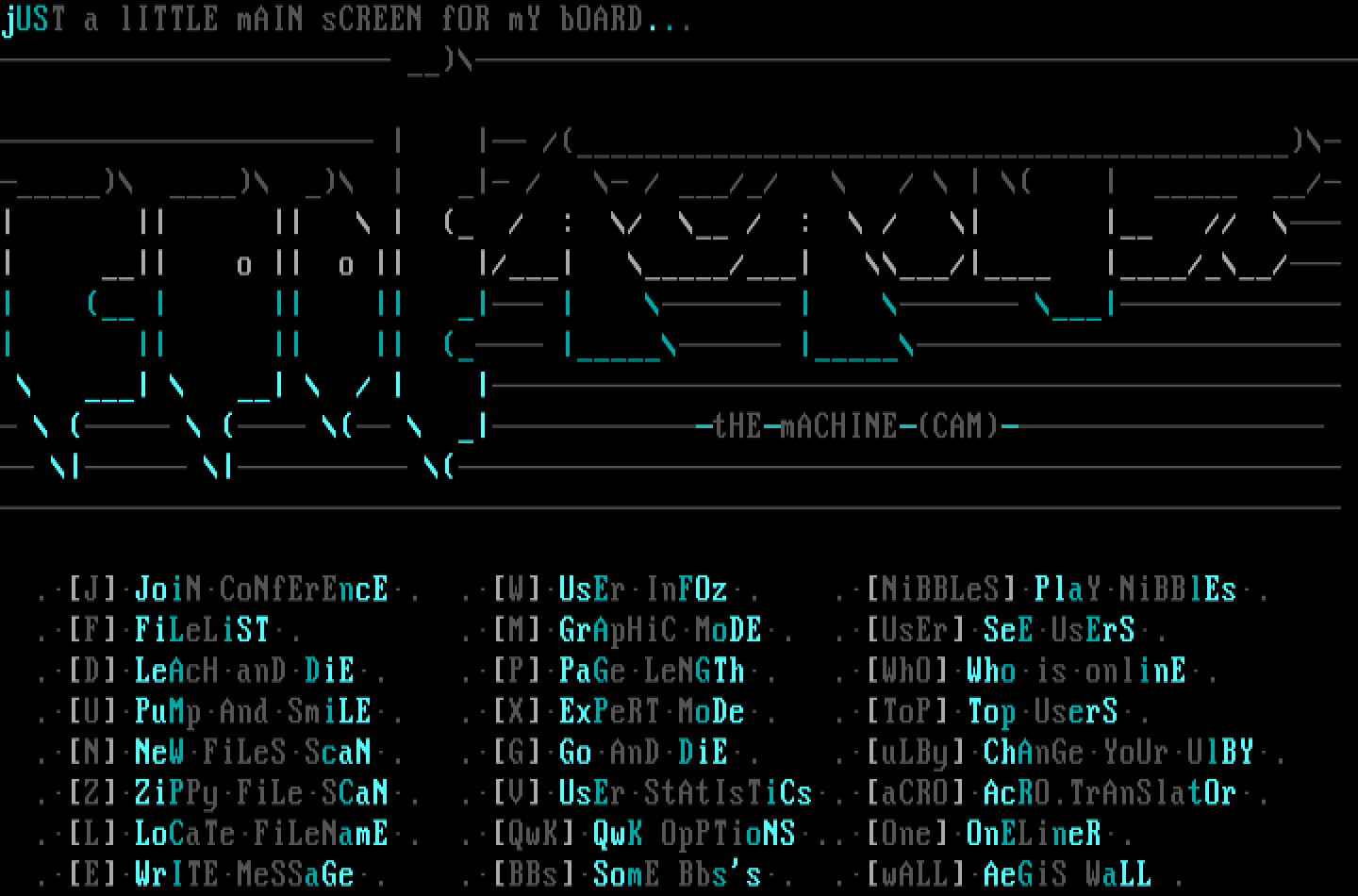The width and height of the screenshot is (1358, 896).
Task: Run the Zippy File Scan
Action: pos(260,792)
